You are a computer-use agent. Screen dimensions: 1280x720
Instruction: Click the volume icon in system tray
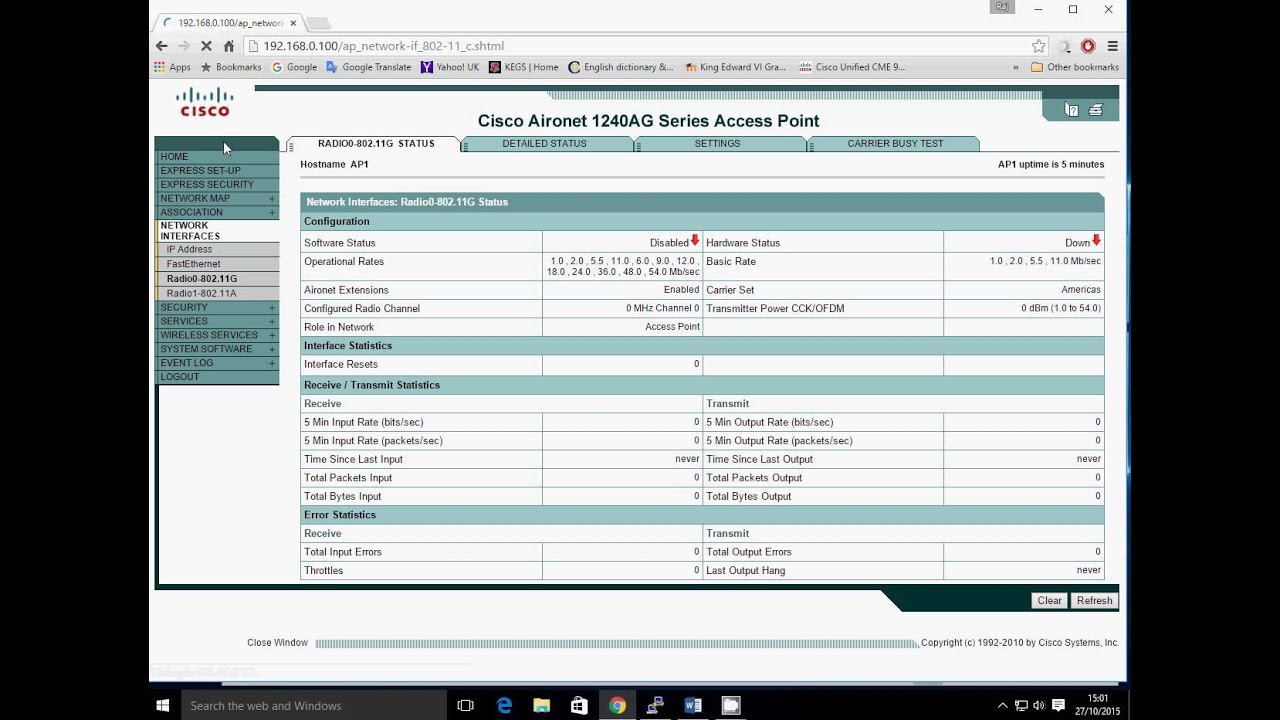[1039, 705]
